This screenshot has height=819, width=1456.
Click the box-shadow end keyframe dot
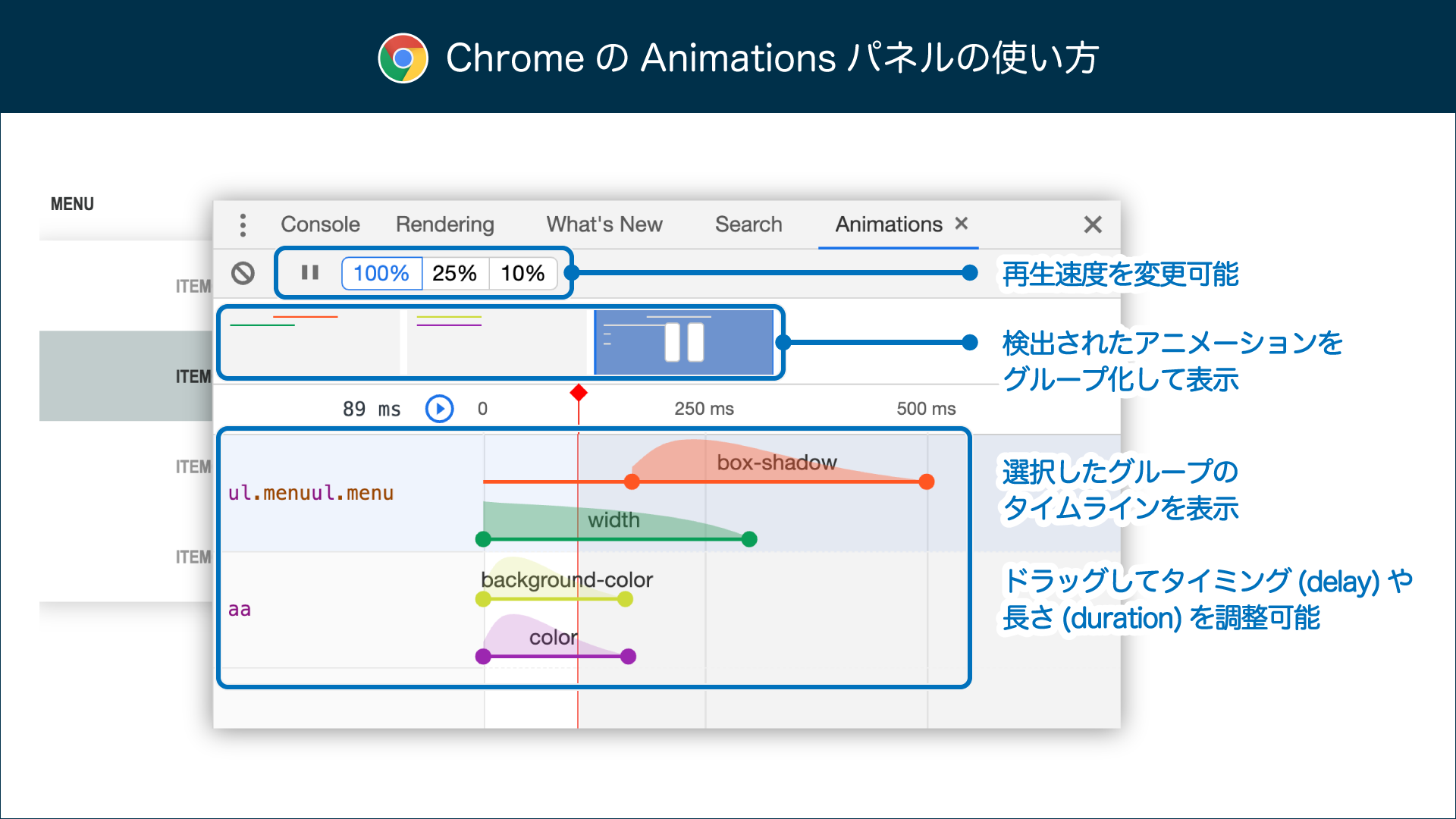pos(927,482)
